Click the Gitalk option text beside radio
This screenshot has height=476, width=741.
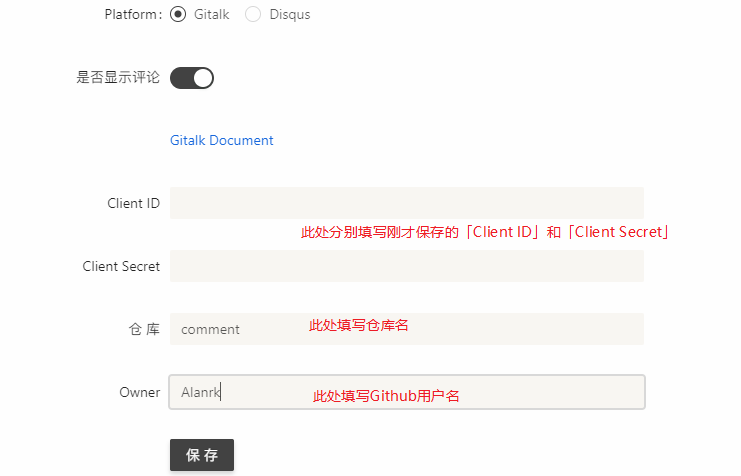tap(212, 15)
